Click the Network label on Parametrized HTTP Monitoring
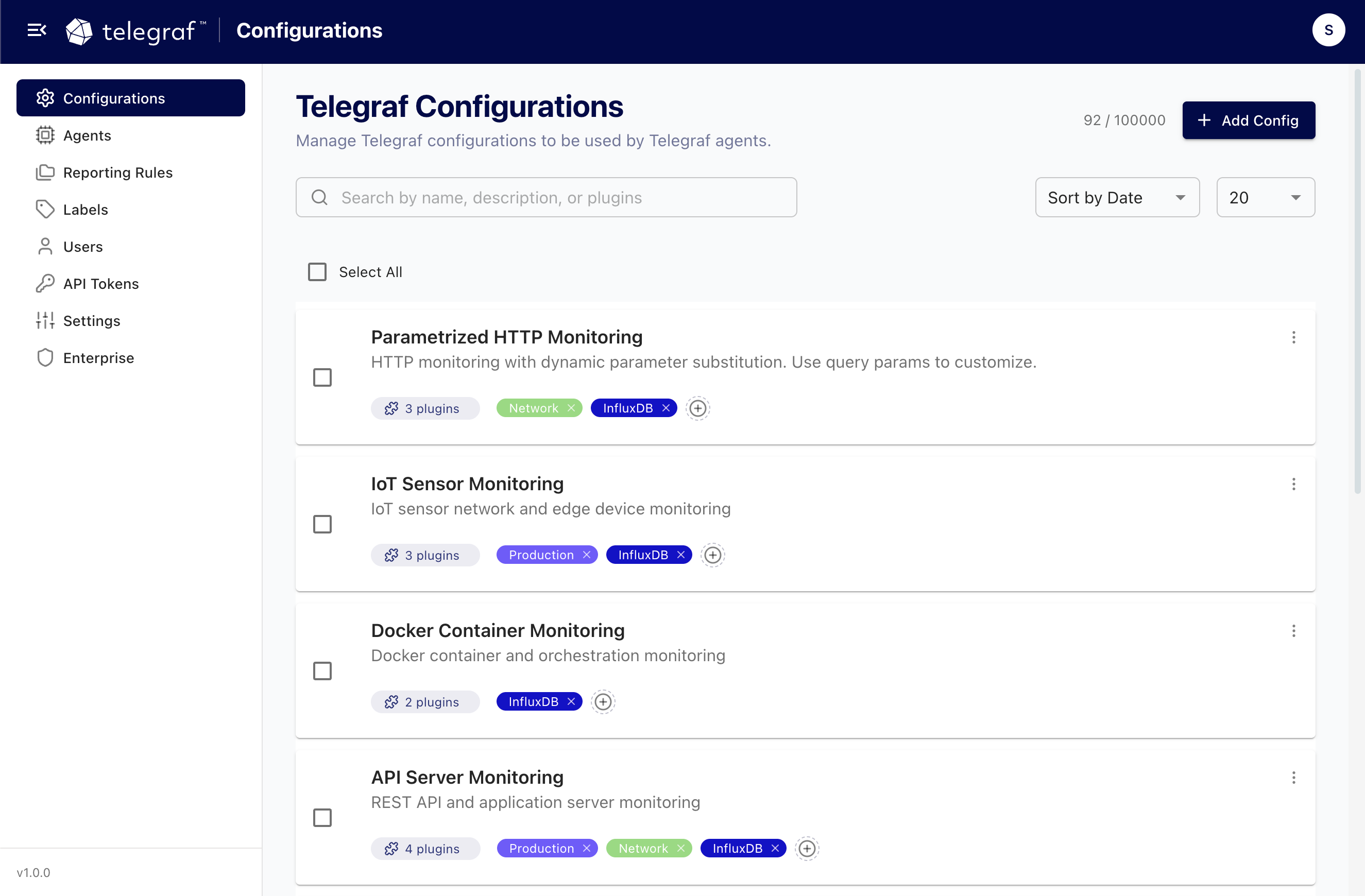The width and height of the screenshot is (1365, 896). pos(534,408)
